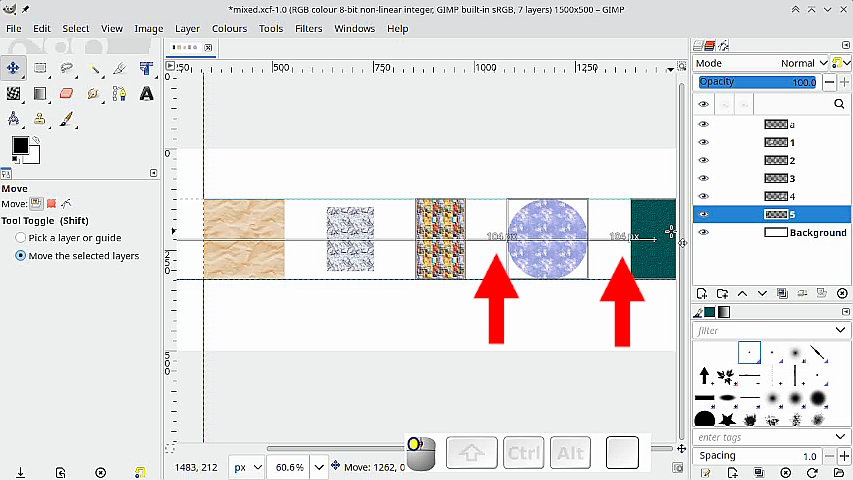Choose the Gradient tool
Viewport: 853px width, 480px height.
[x=41, y=94]
